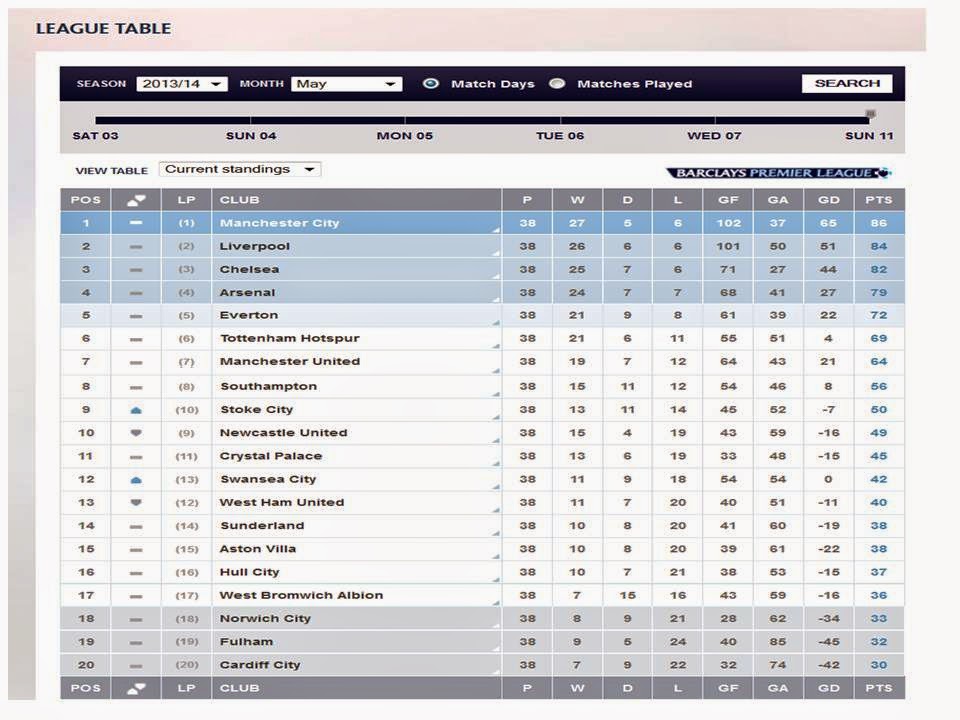Image resolution: width=960 pixels, height=720 pixels.
Task: Select the Match Days radio button
Action: 430,83
